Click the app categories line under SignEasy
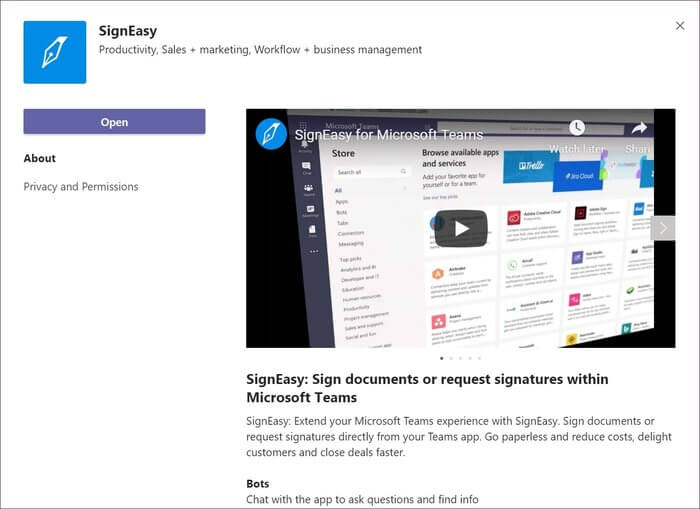 [x=260, y=50]
